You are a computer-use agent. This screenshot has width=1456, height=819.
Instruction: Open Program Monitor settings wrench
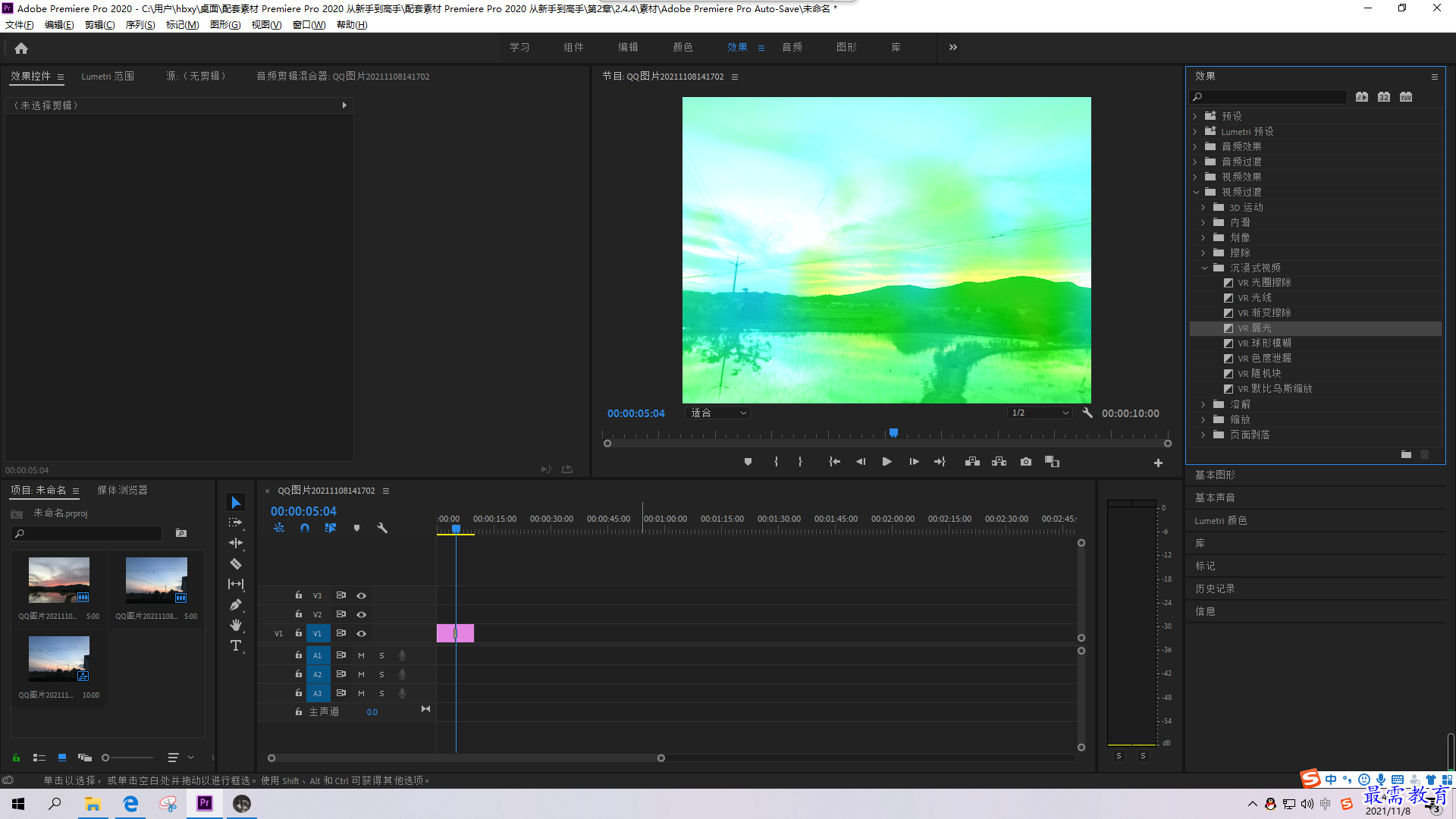point(1087,413)
